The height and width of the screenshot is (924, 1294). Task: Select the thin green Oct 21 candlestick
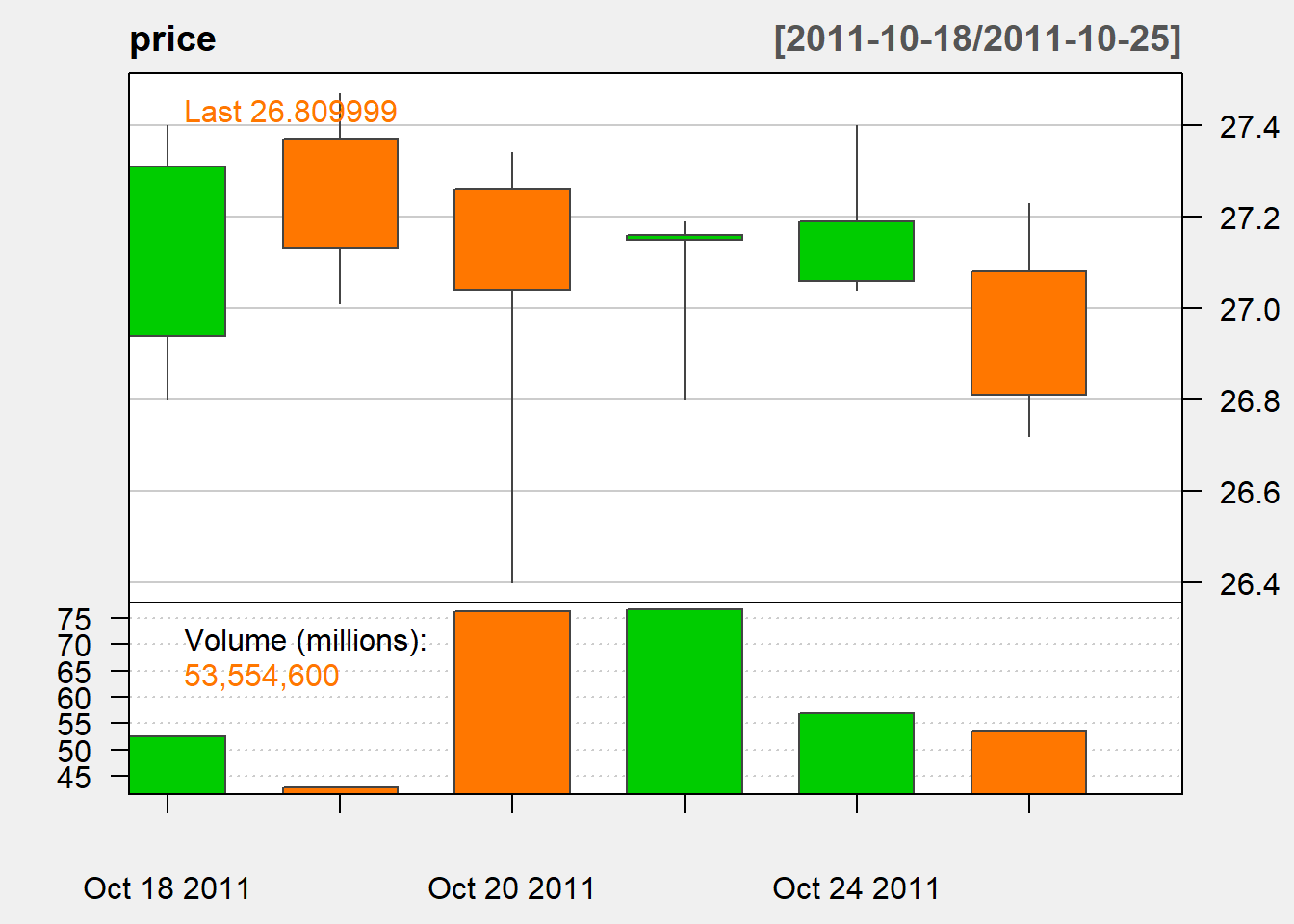685,237
